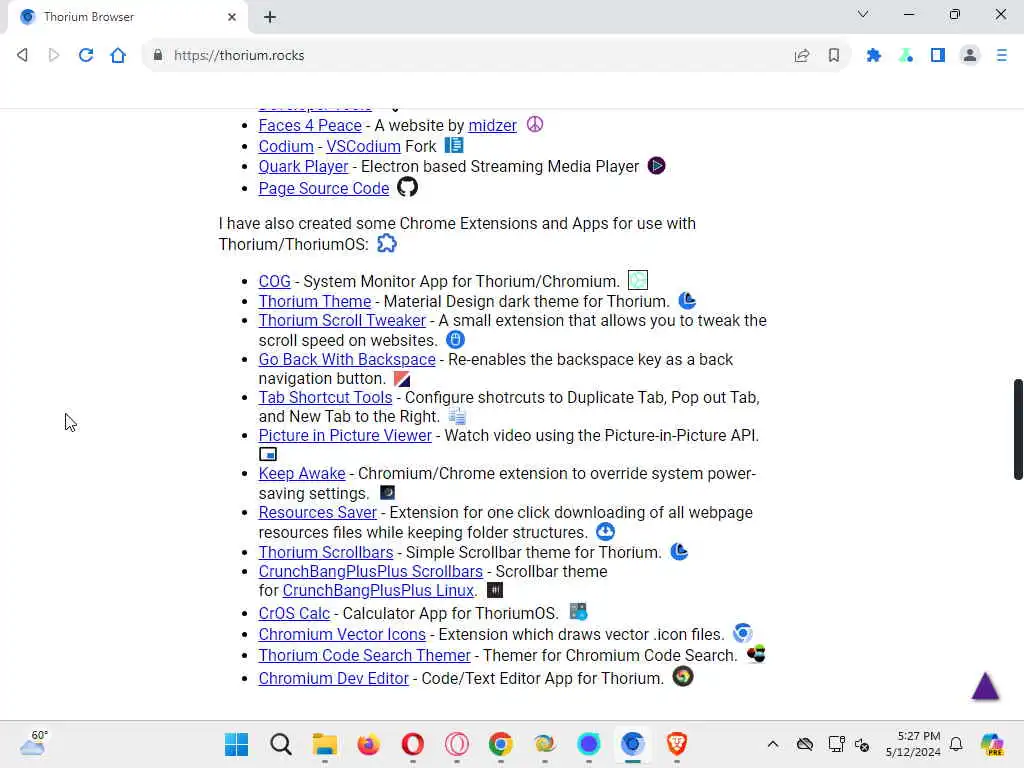Open the Thorium Scroll Tweaker link

coord(342,321)
